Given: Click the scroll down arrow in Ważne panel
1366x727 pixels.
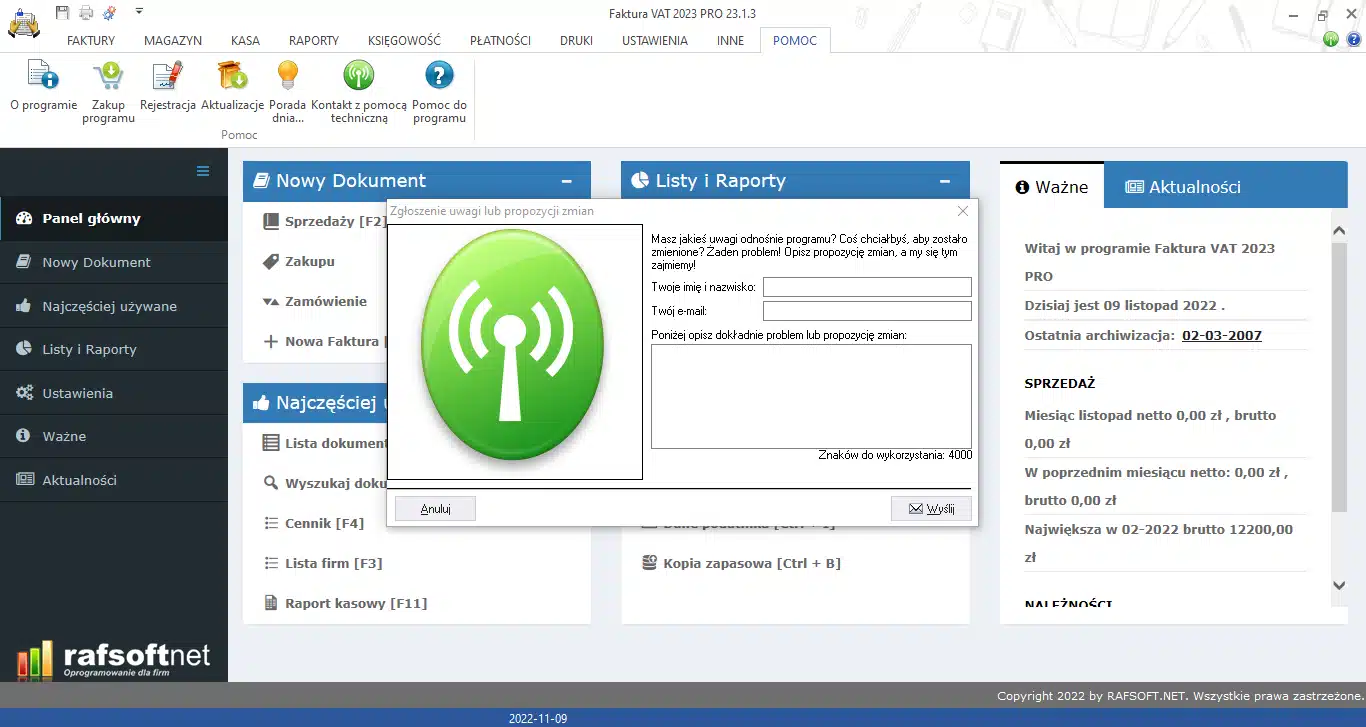Looking at the screenshot, I should pyautogui.click(x=1339, y=585).
